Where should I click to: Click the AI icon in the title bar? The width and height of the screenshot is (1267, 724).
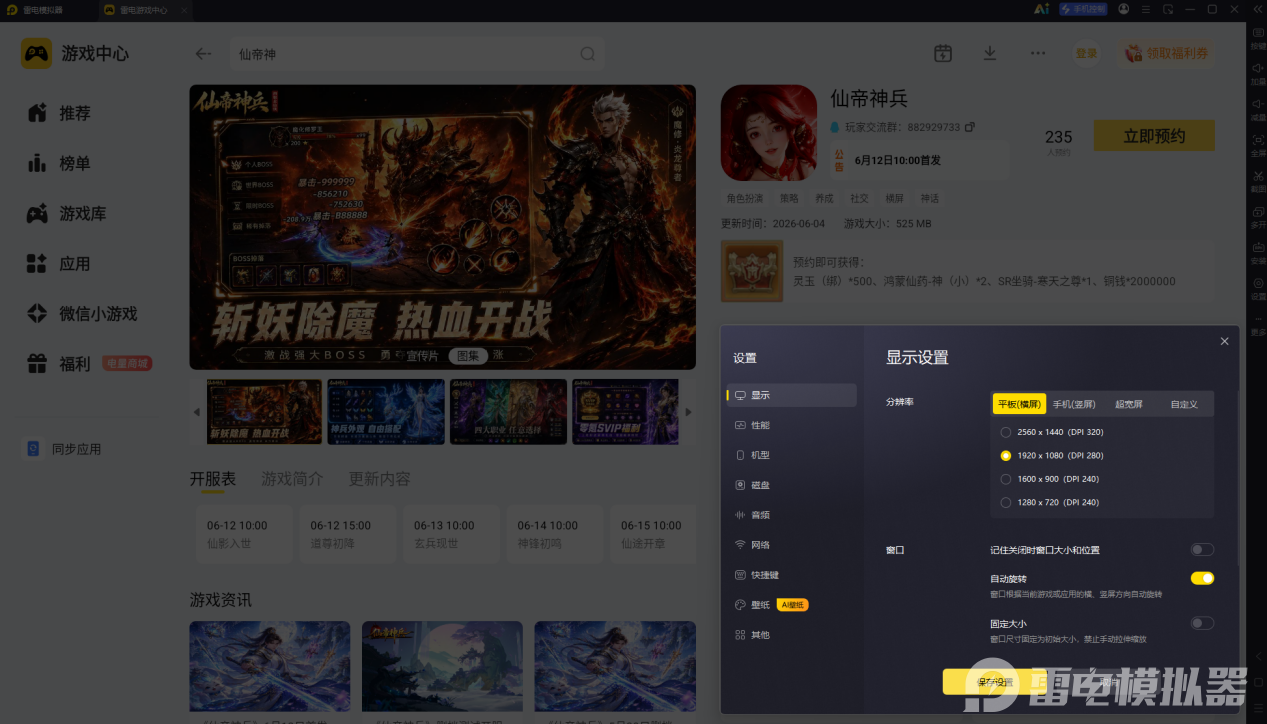click(1040, 9)
